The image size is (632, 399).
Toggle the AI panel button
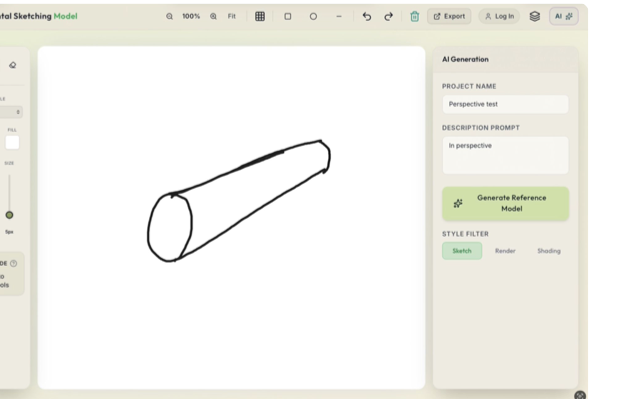coord(564,17)
